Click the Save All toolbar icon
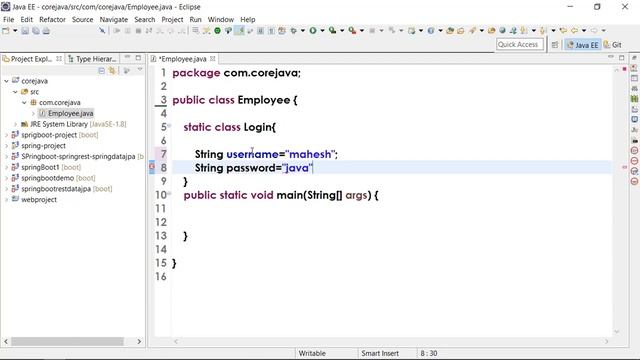The height and width of the screenshot is (360, 640). [36, 31]
